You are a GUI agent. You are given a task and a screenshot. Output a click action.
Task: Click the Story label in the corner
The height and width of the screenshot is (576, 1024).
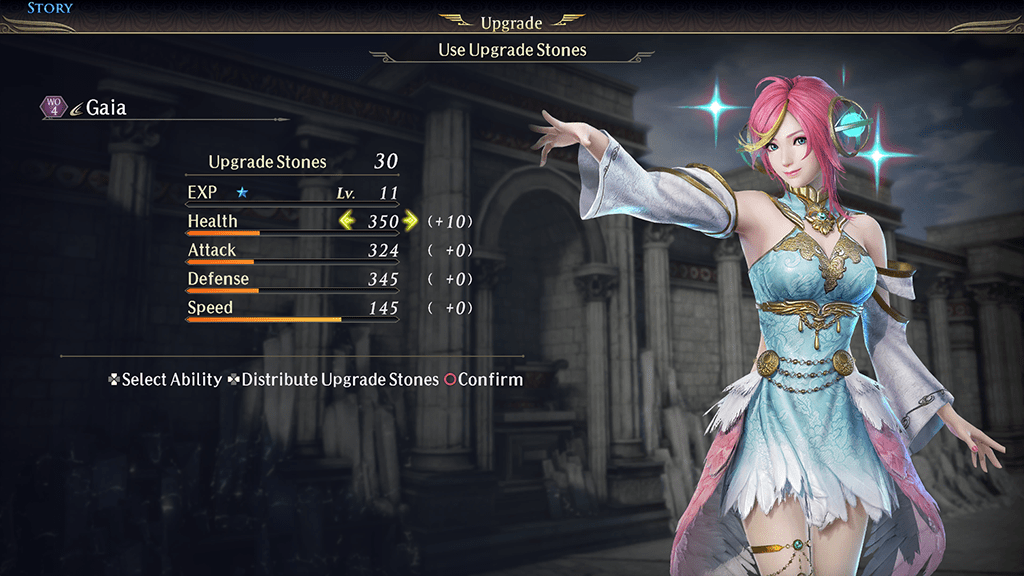pyautogui.click(x=50, y=8)
